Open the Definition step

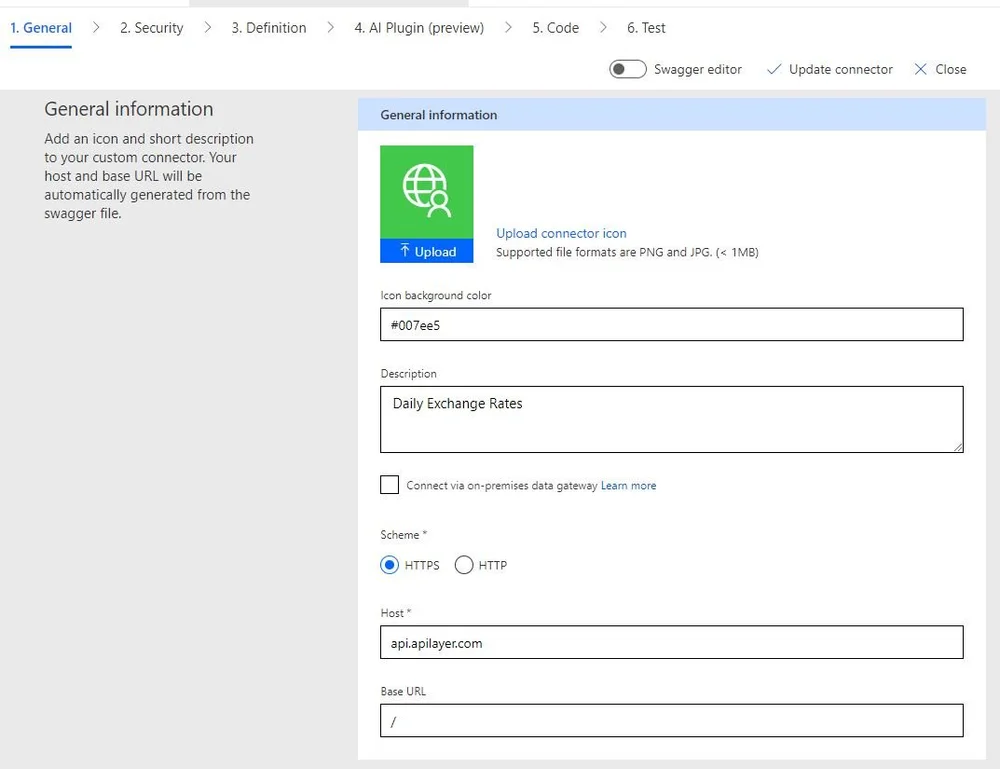(268, 28)
